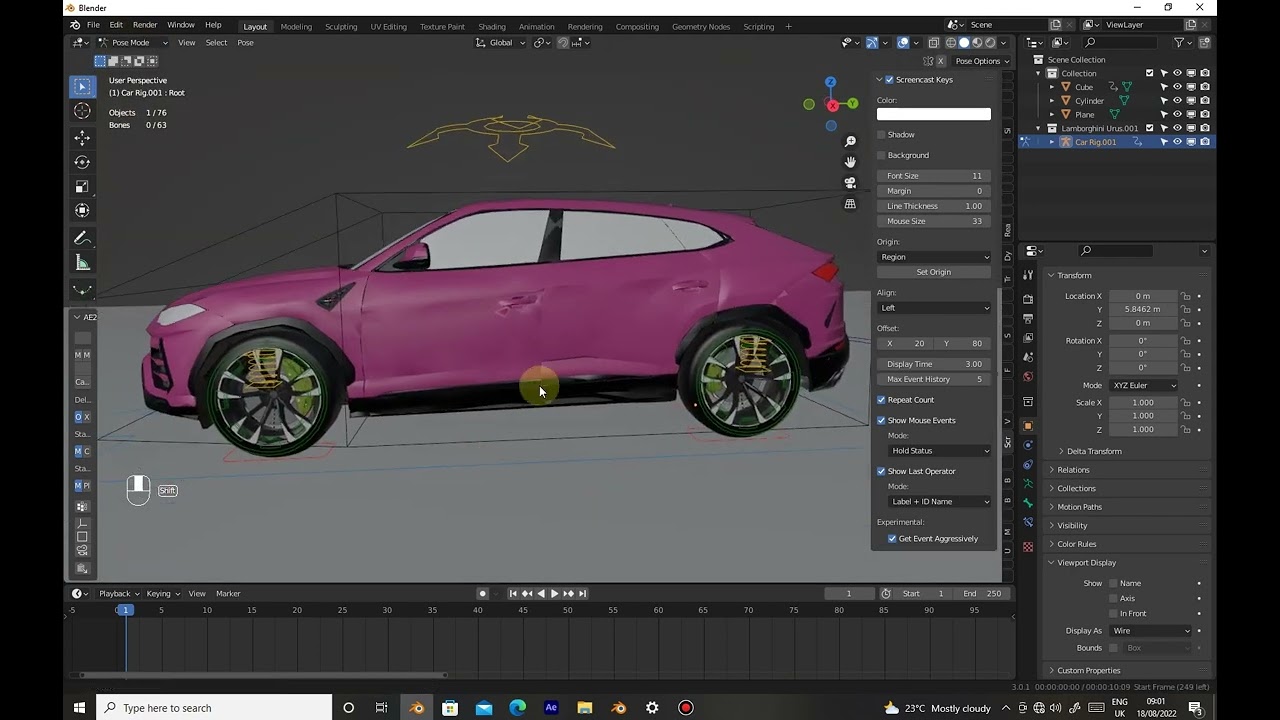This screenshot has width=1280, height=720.
Task: Hide the Cube object in viewport
Action: [1177, 87]
